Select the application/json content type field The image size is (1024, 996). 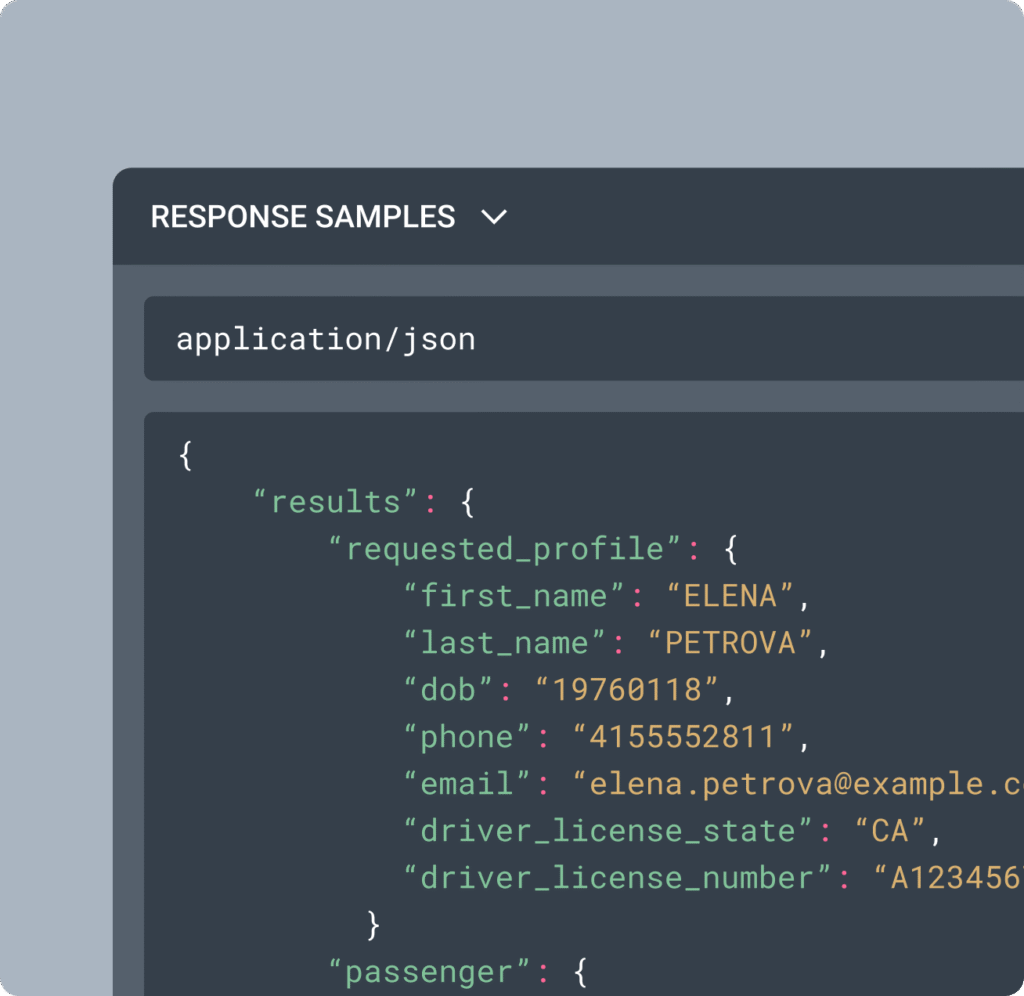[584, 338]
